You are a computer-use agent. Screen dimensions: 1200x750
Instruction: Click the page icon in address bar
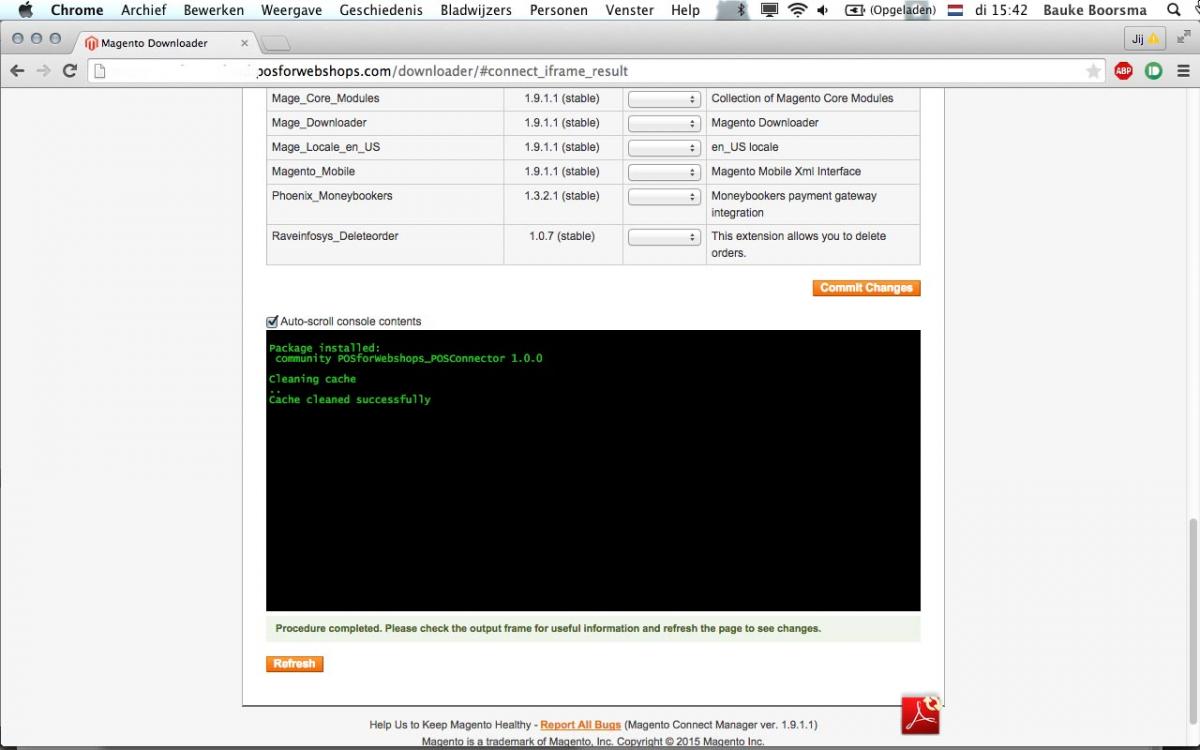tap(98, 71)
